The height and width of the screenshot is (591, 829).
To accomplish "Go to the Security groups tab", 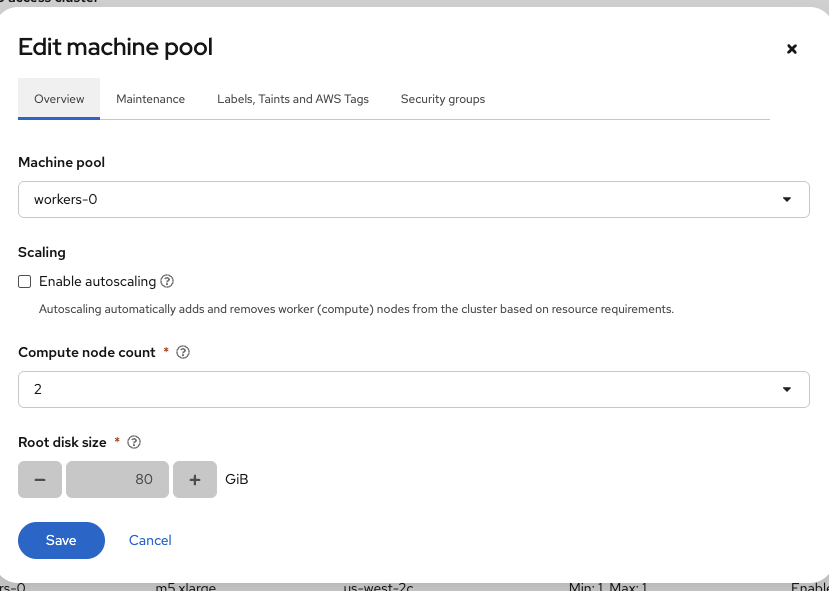I will coord(443,99).
